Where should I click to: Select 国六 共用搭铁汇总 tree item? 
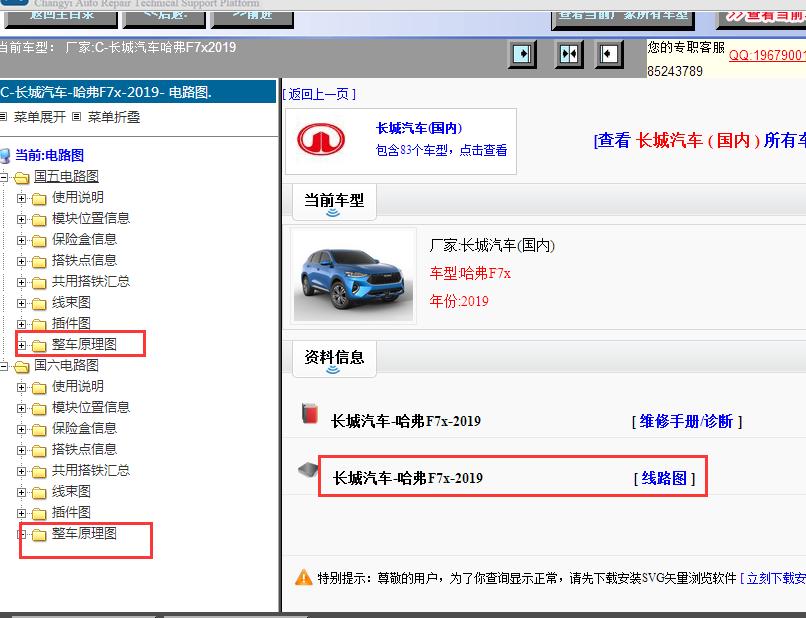(91, 470)
